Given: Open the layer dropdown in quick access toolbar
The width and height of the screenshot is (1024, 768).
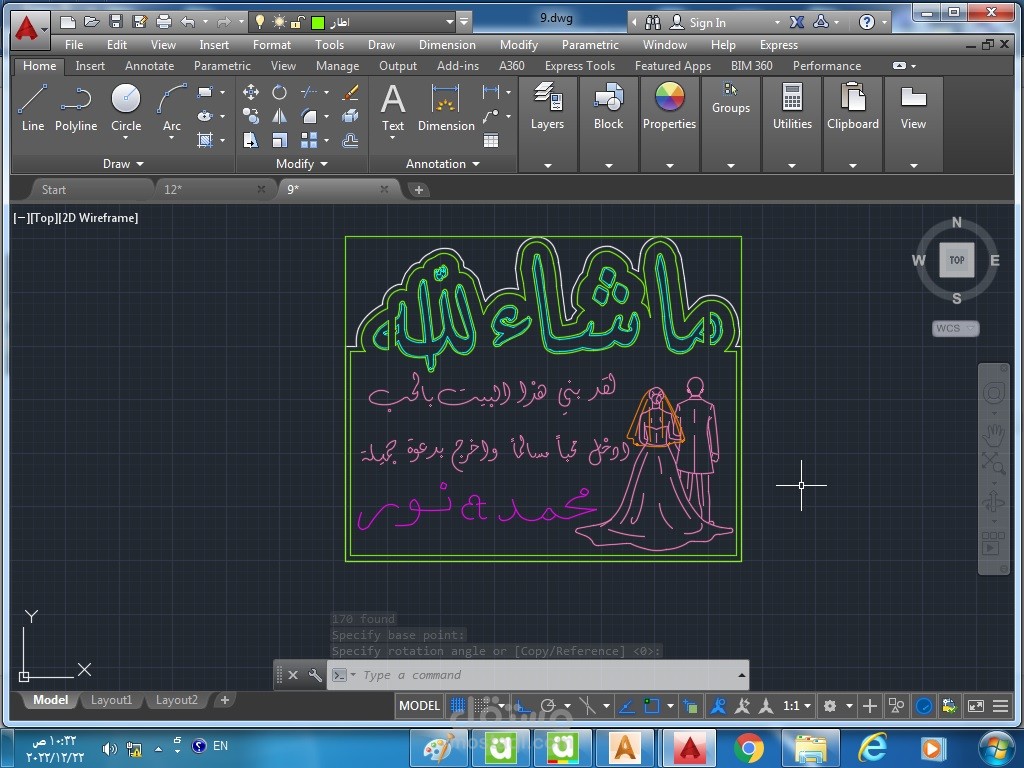Looking at the screenshot, I should (450, 22).
